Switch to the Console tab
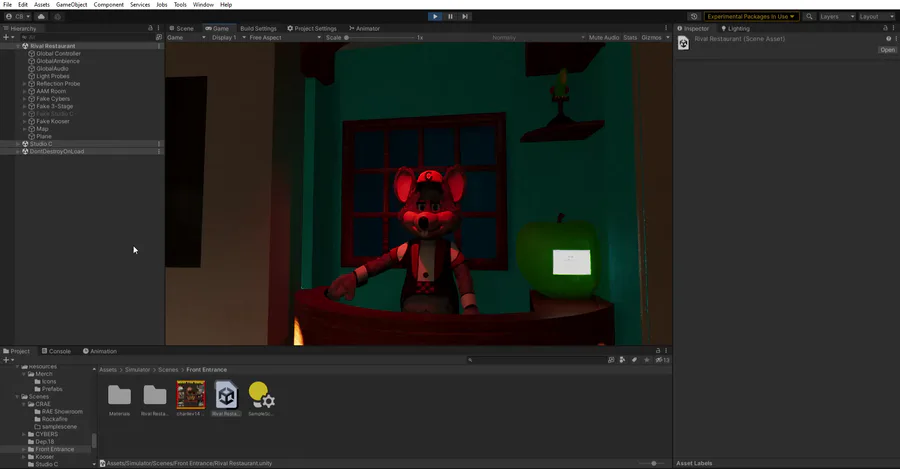Viewport: 900px width, 469px height. [x=56, y=351]
